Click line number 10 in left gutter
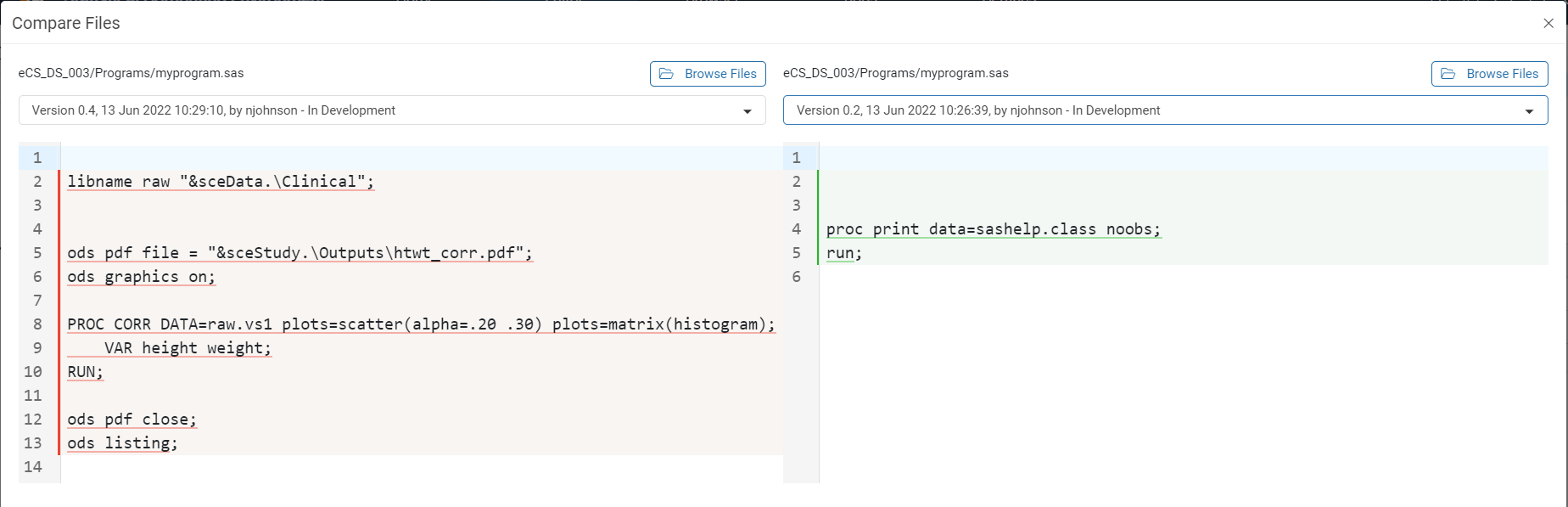Image resolution: width=1568 pixels, height=507 pixels. click(33, 372)
